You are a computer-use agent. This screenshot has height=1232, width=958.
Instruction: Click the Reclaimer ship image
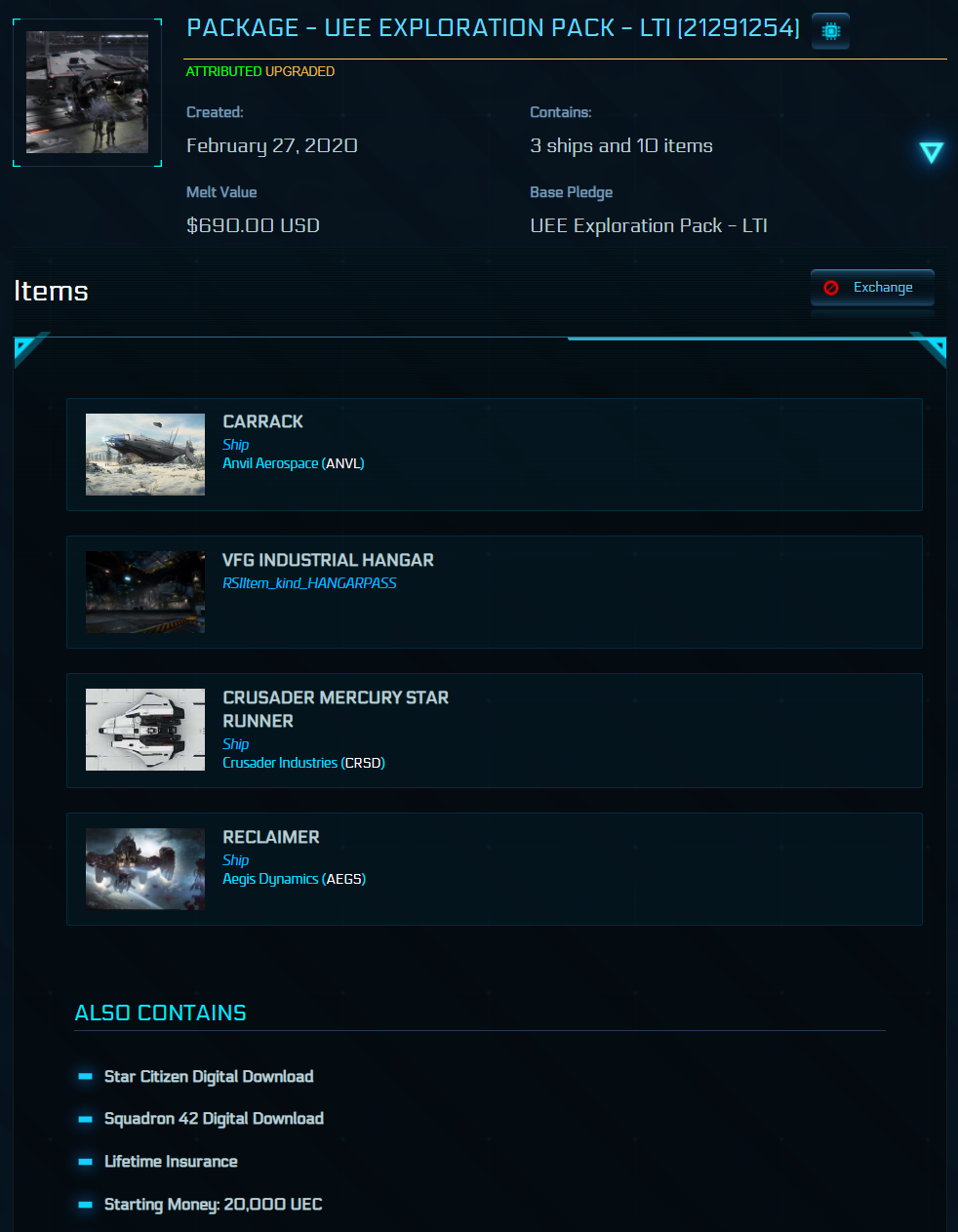coord(145,869)
